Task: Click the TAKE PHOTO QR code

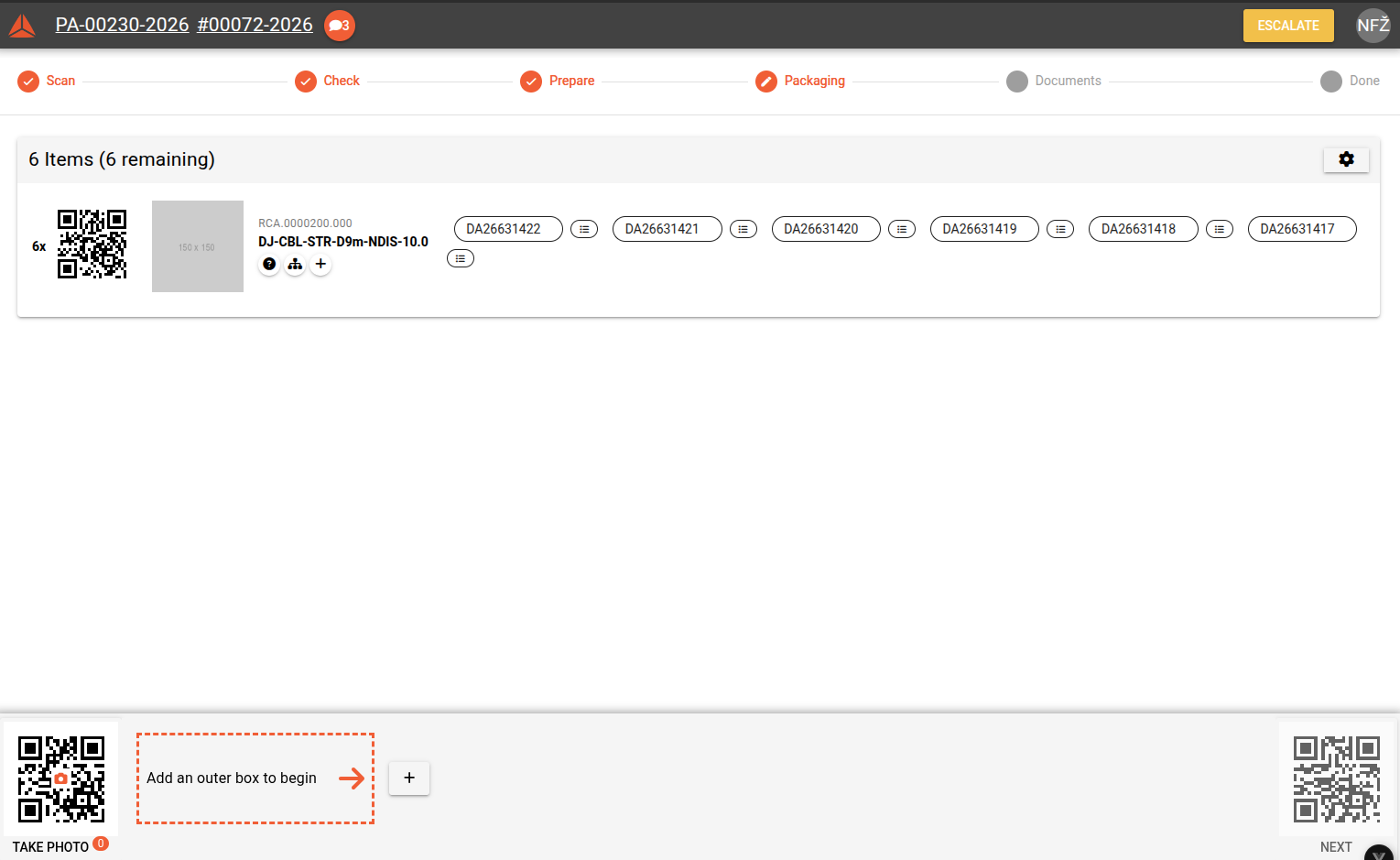Action: click(61, 778)
